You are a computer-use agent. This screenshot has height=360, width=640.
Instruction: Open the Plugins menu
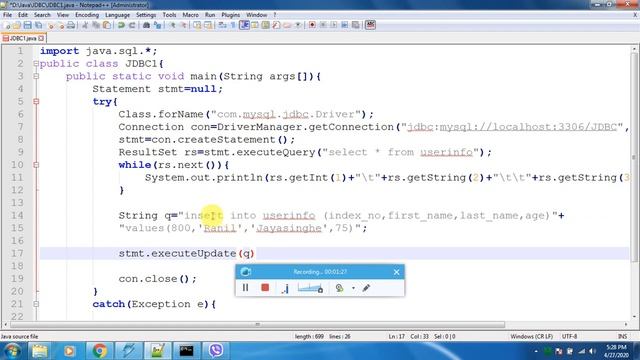click(x=231, y=15)
